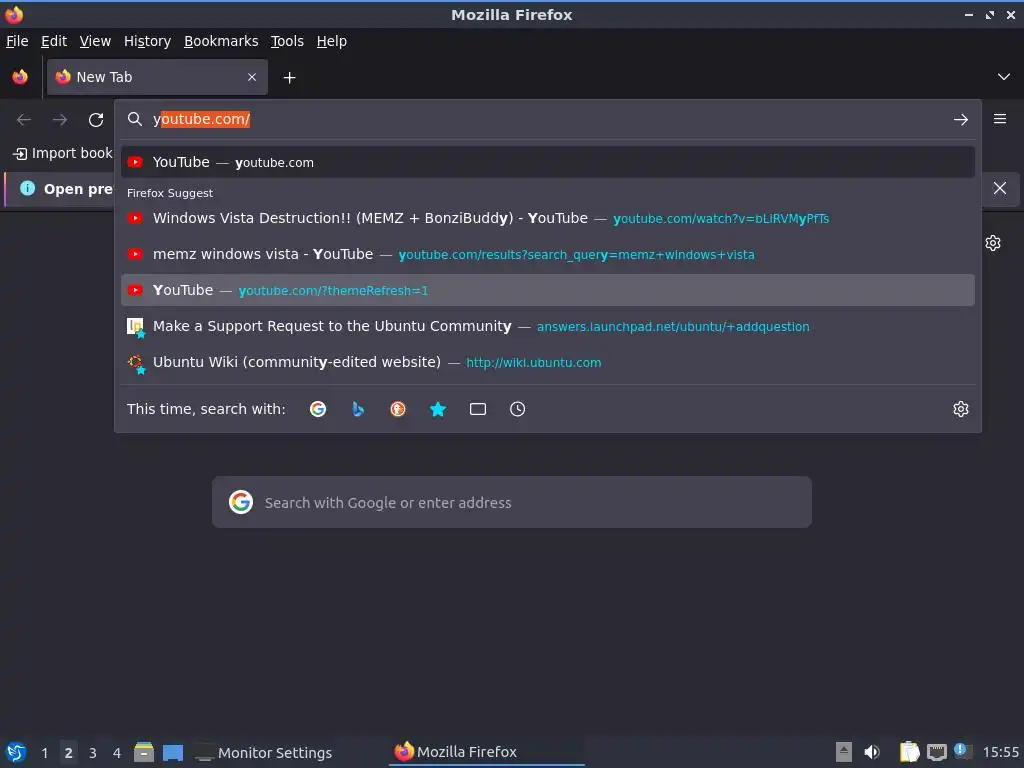Open the File menu
1024x768 pixels.
coord(17,41)
